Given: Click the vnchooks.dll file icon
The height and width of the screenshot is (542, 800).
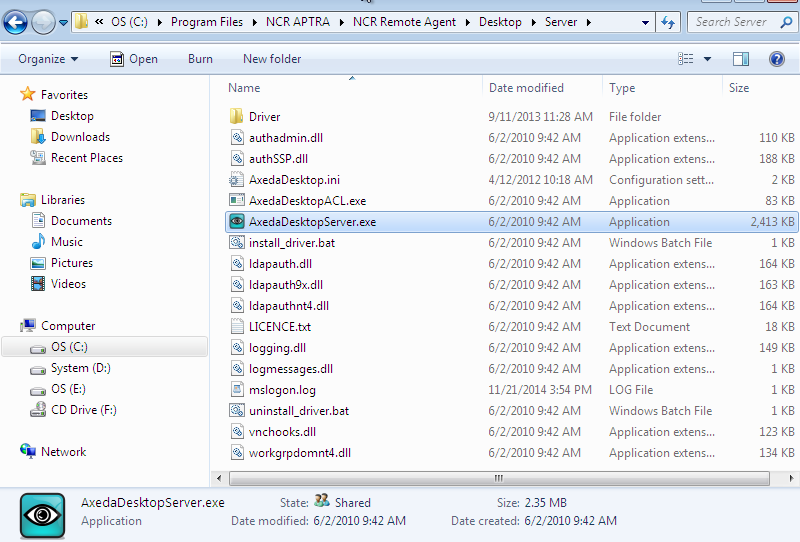Looking at the screenshot, I should click(x=237, y=431).
